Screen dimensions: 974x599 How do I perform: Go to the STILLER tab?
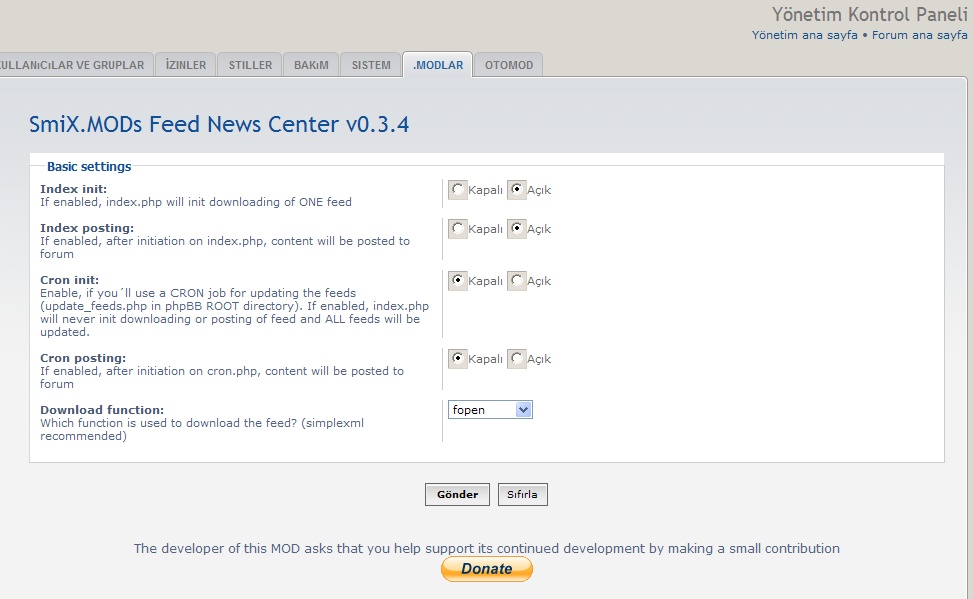click(250, 65)
